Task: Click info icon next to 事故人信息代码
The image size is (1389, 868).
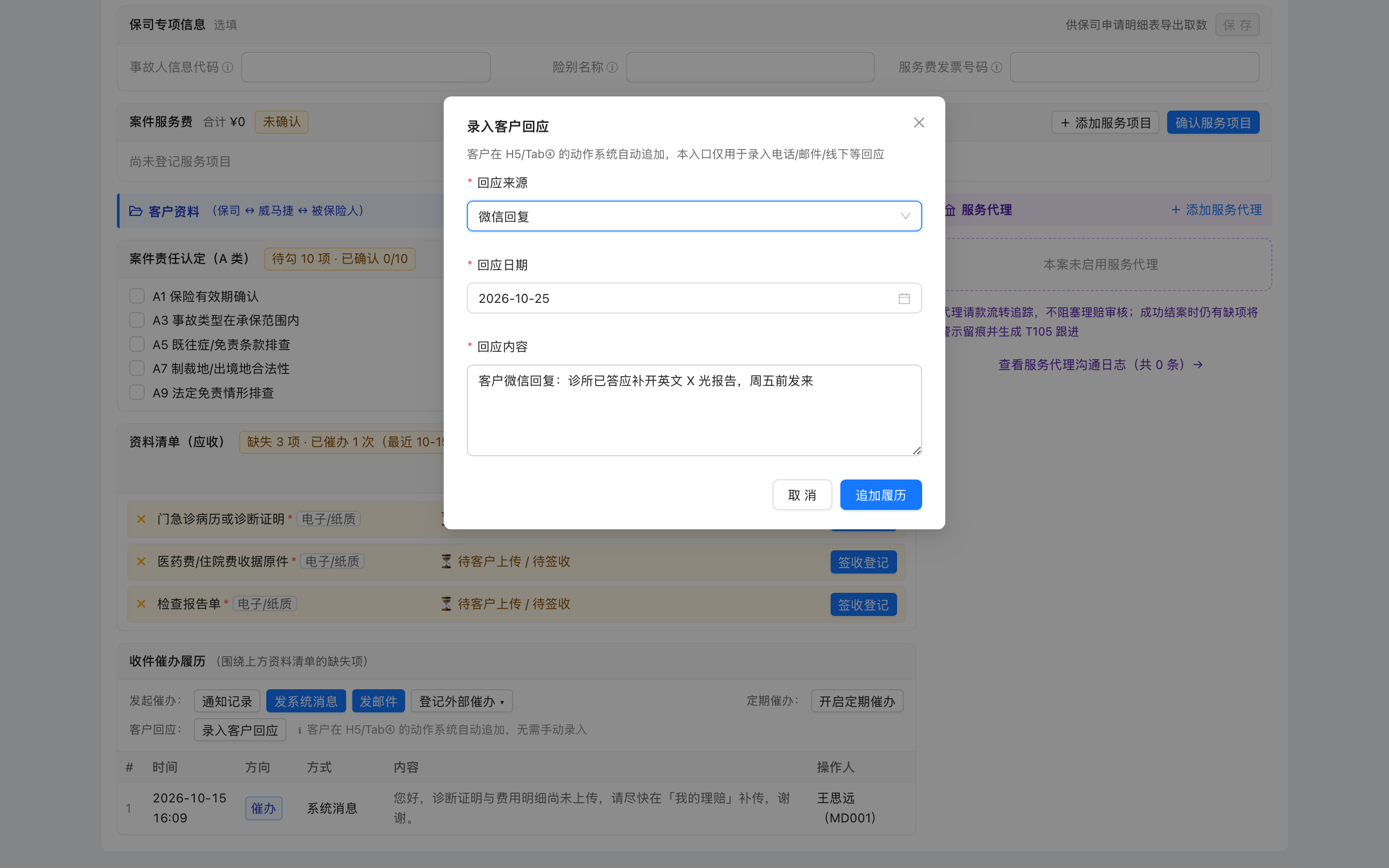Action: 228,68
